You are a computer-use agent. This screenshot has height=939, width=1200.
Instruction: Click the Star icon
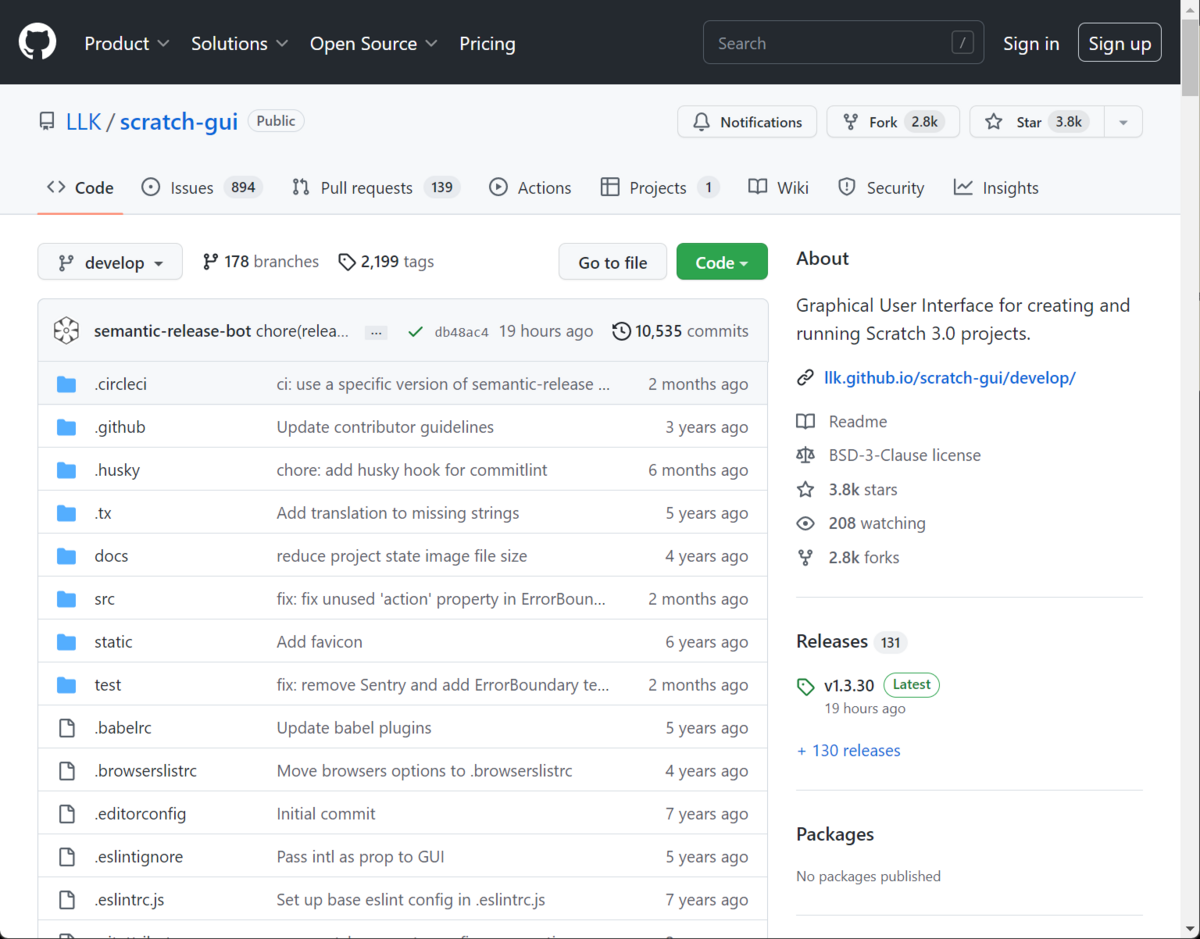point(994,122)
